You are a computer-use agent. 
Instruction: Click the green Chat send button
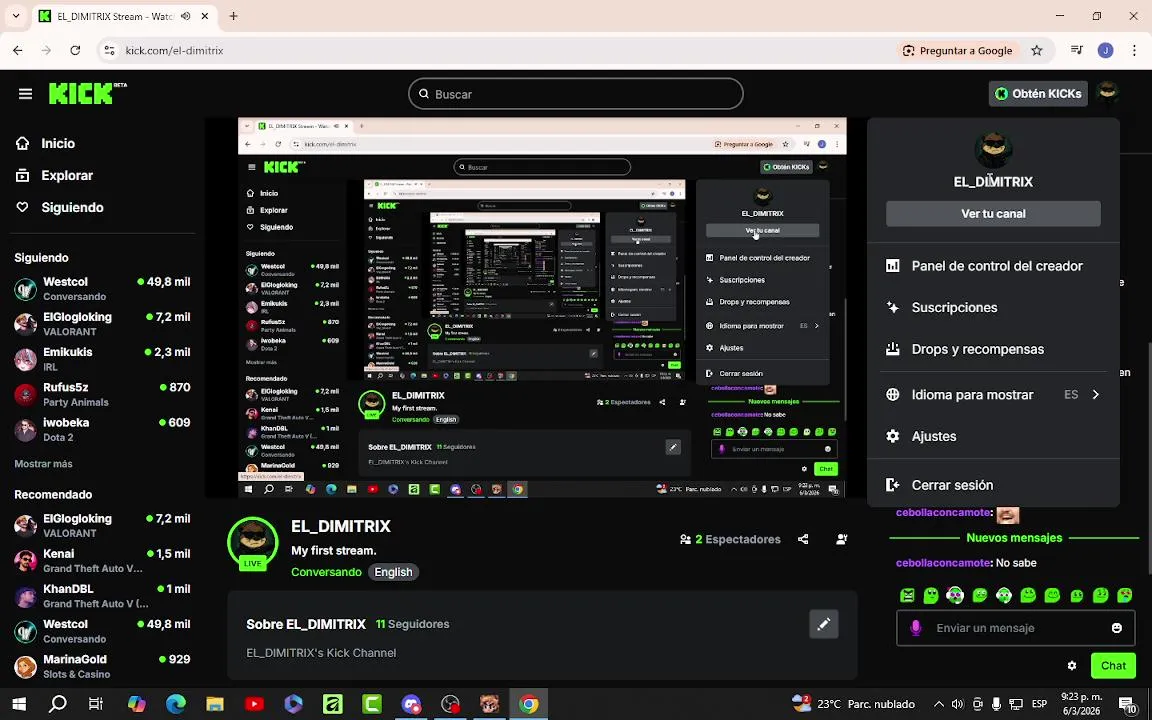[x=1113, y=666]
